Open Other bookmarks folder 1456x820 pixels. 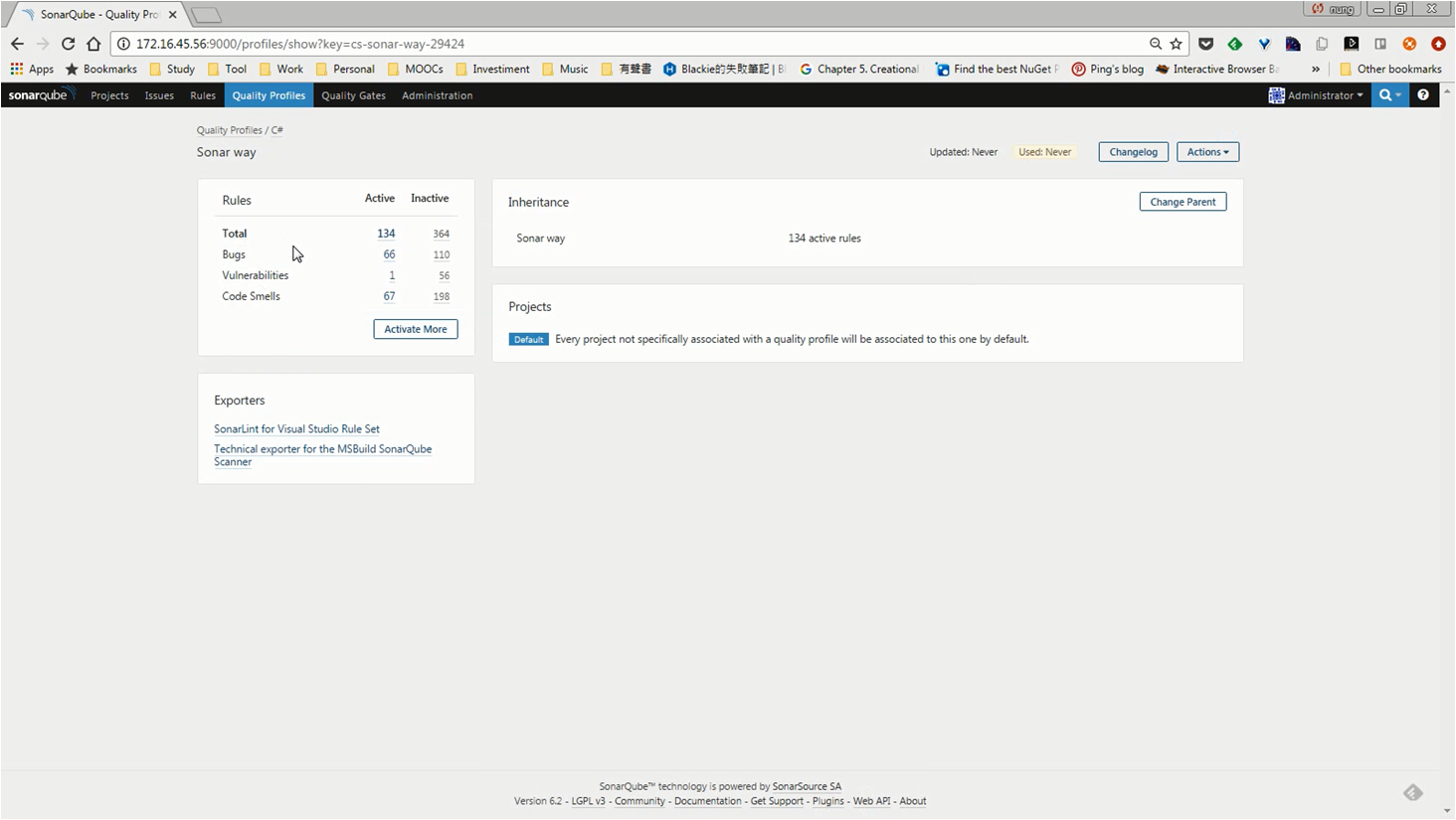tap(1390, 69)
